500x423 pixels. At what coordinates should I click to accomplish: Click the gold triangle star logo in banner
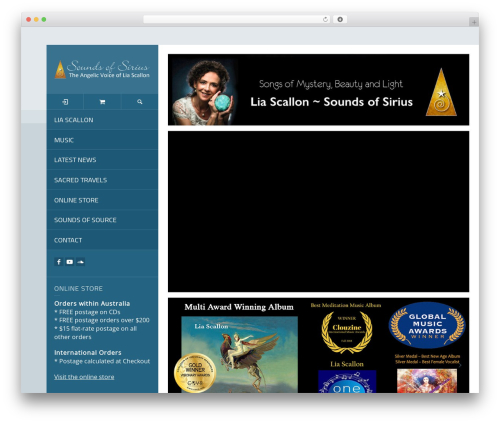(441, 92)
